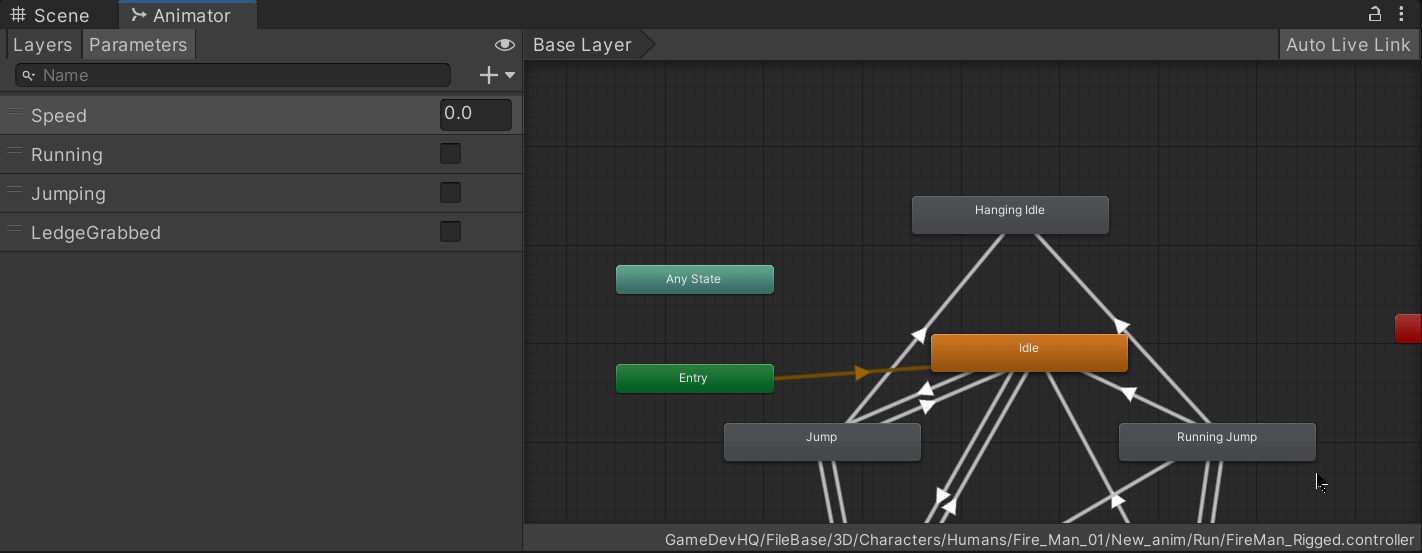
Task: Select the Jumping parameter label
Action: click(x=68, y=194)
